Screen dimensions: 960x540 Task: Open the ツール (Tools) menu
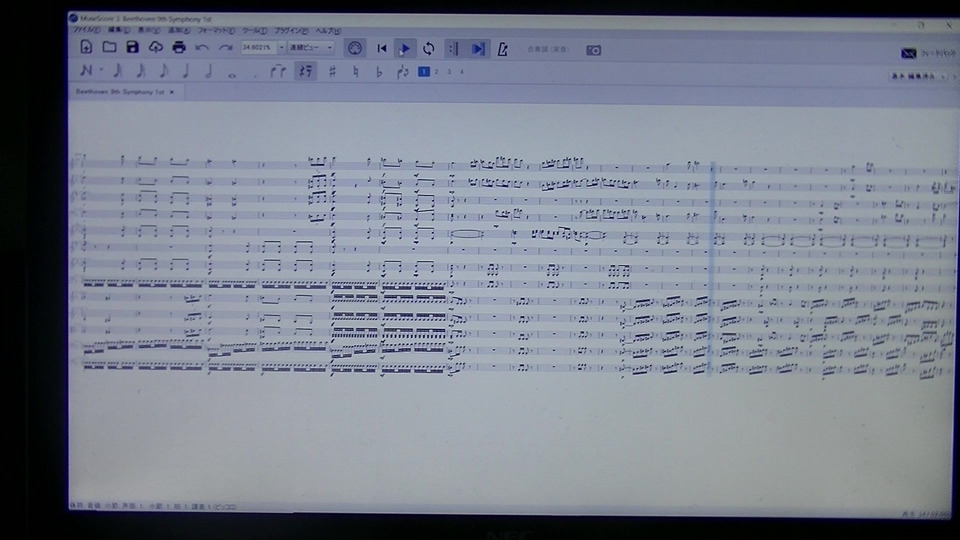[254, 31]
